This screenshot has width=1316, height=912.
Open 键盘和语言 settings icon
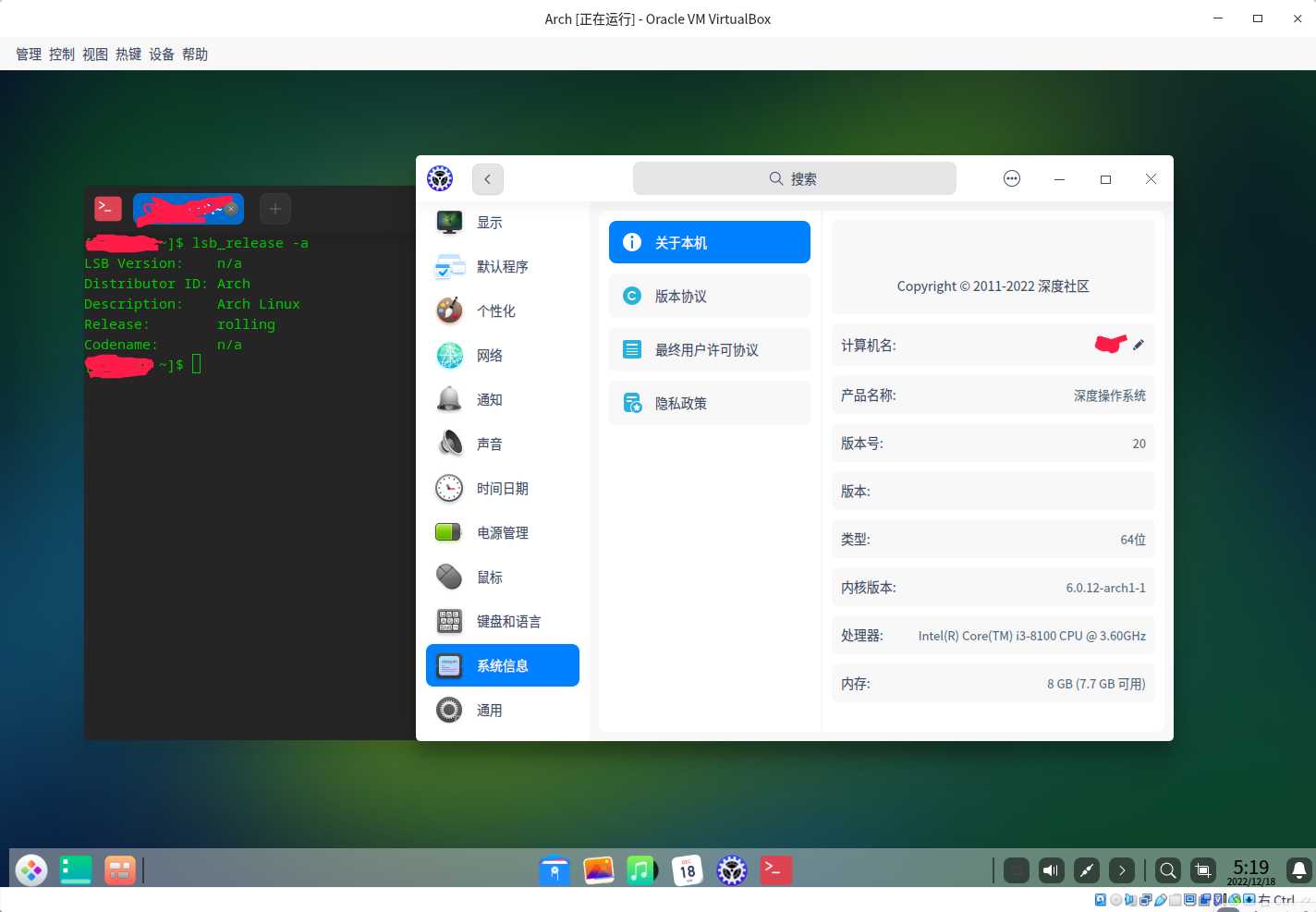448,621
